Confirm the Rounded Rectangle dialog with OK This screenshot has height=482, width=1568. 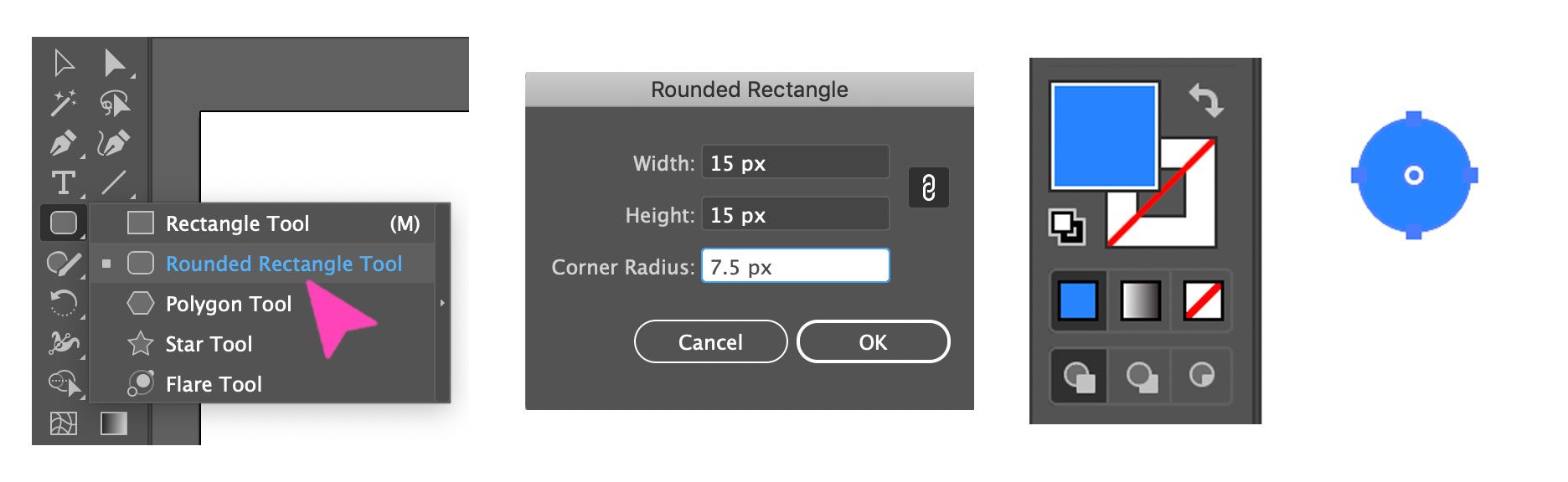pos(872,341)
